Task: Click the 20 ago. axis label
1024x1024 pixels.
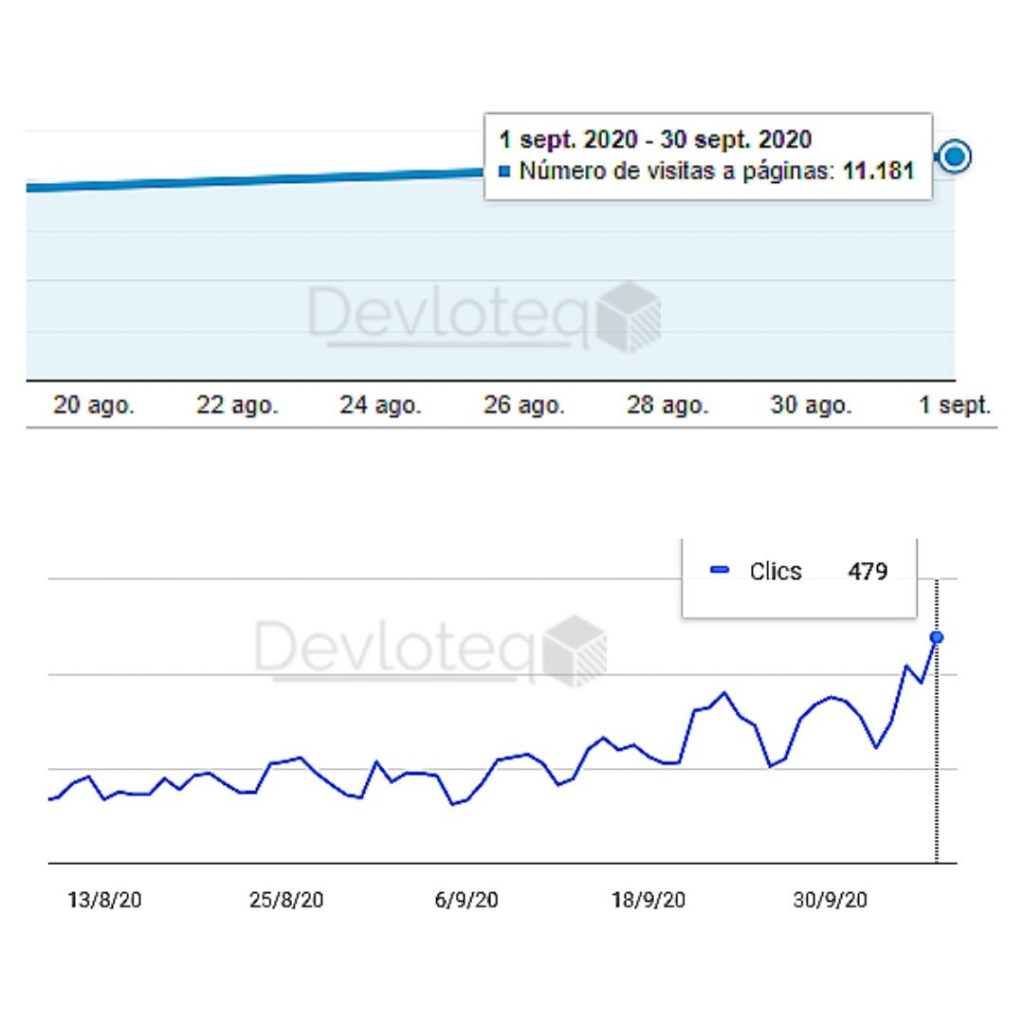Action: click(x=93, y=407)
